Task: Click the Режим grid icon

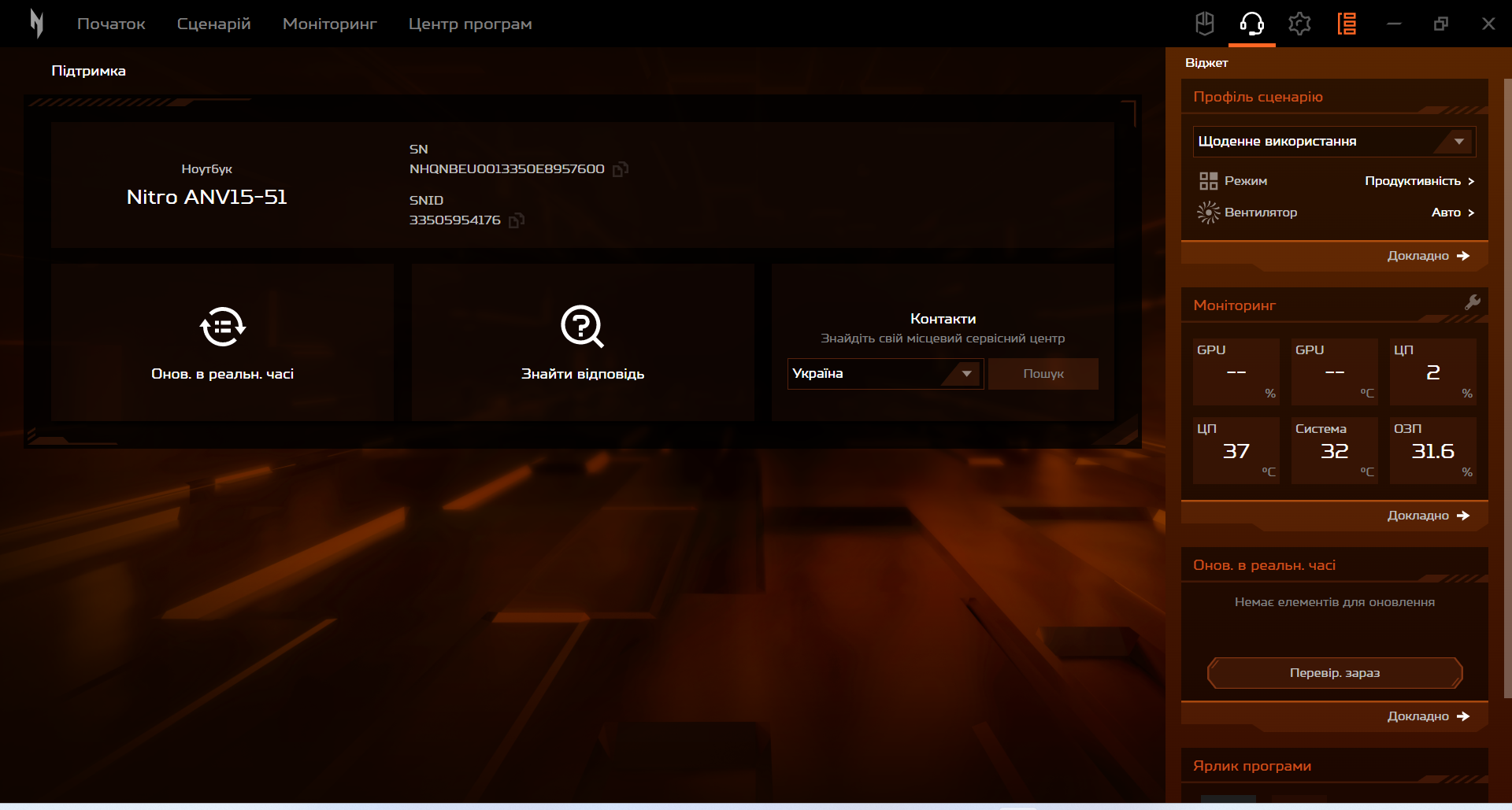Action: 1208,181
